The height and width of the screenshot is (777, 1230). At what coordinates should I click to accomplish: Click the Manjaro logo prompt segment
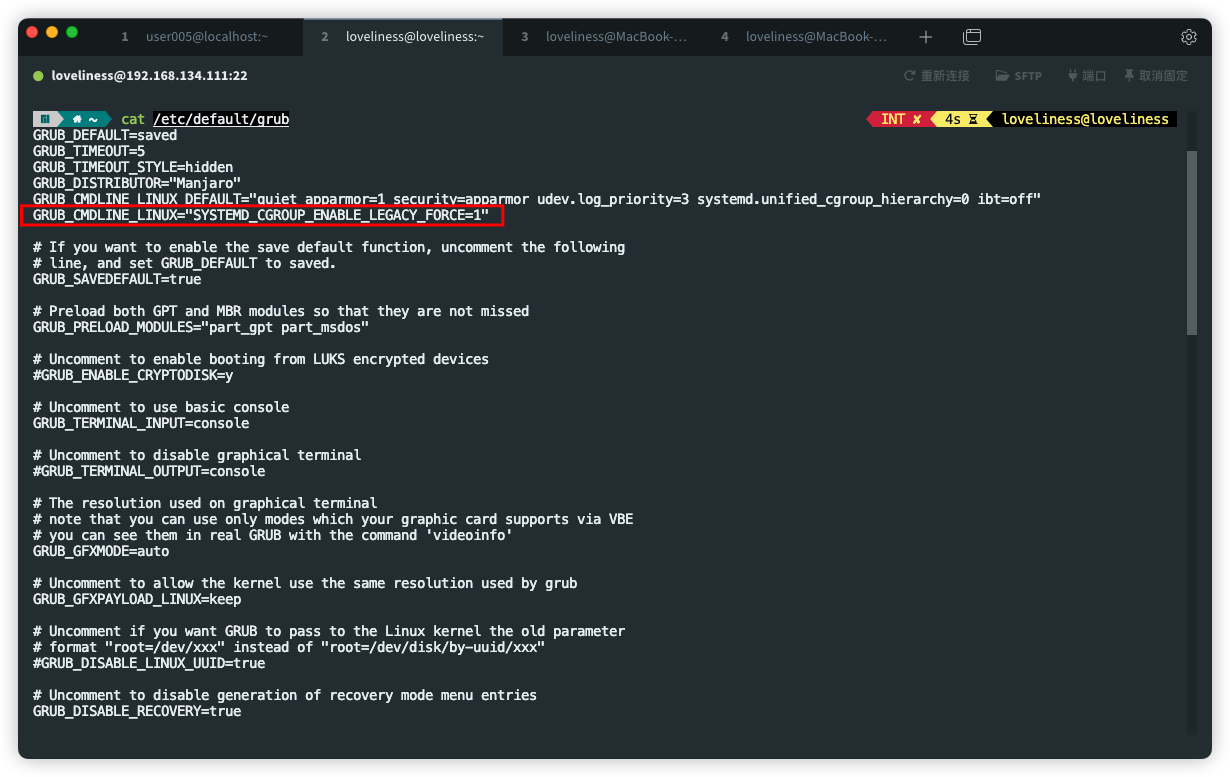45,119
